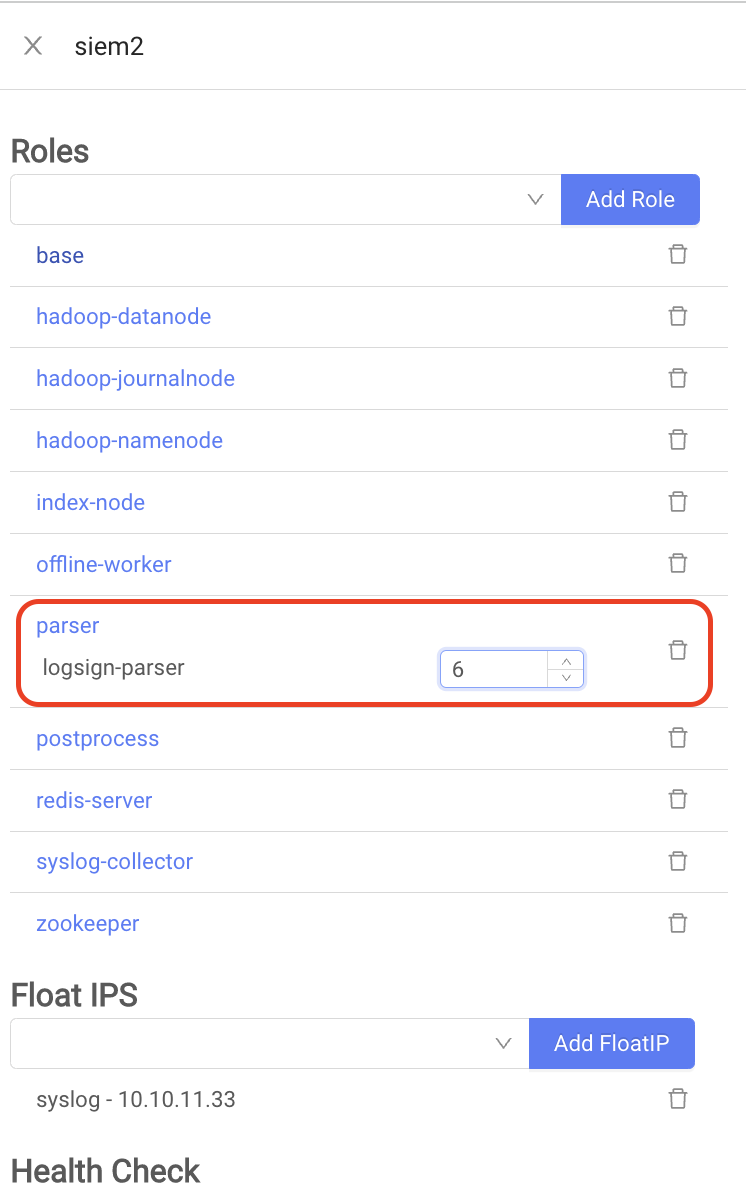The height and width of the screenshot is (1193, 746).
Task: Delete the zookeeper role
Action: [678, 923]
